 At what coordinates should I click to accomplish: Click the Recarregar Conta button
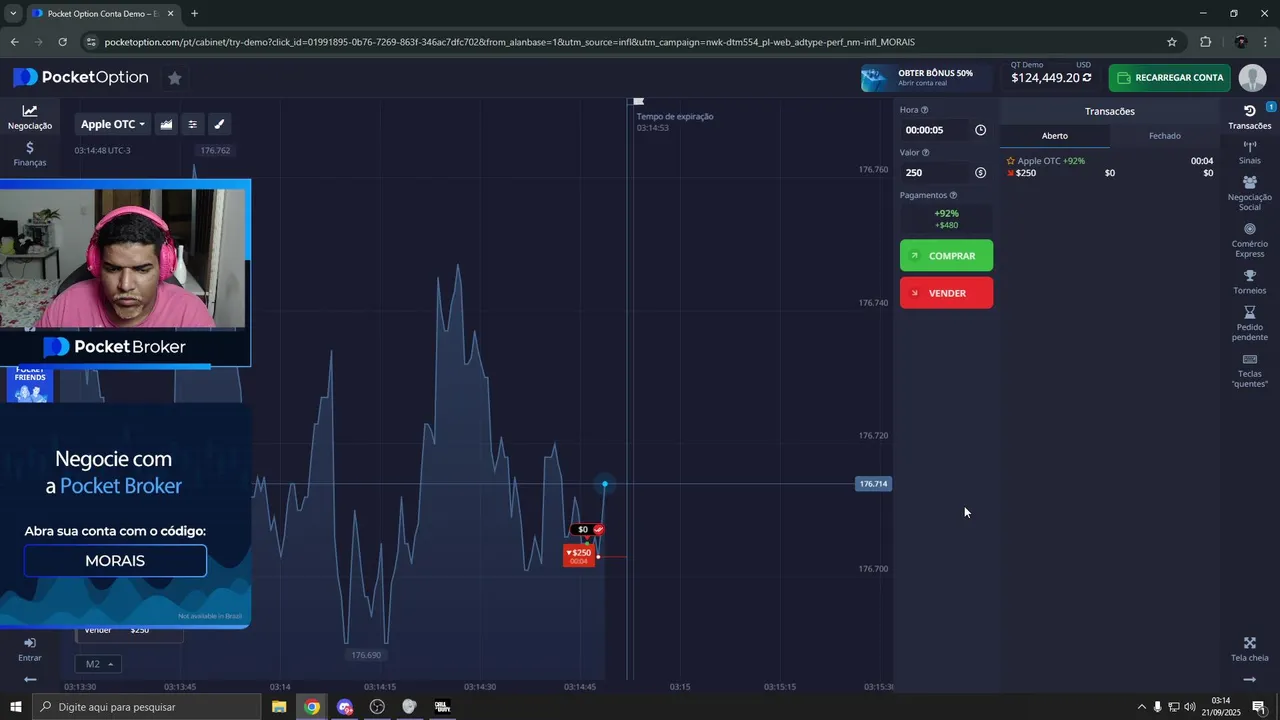[x=1169, y=78]
